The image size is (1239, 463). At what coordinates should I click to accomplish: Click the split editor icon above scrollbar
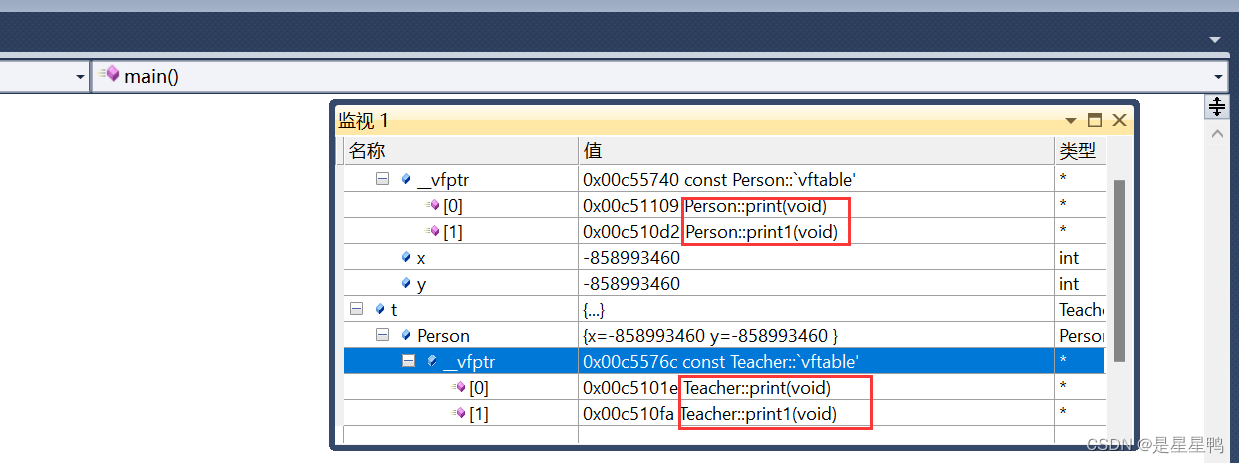point(1216,107)
